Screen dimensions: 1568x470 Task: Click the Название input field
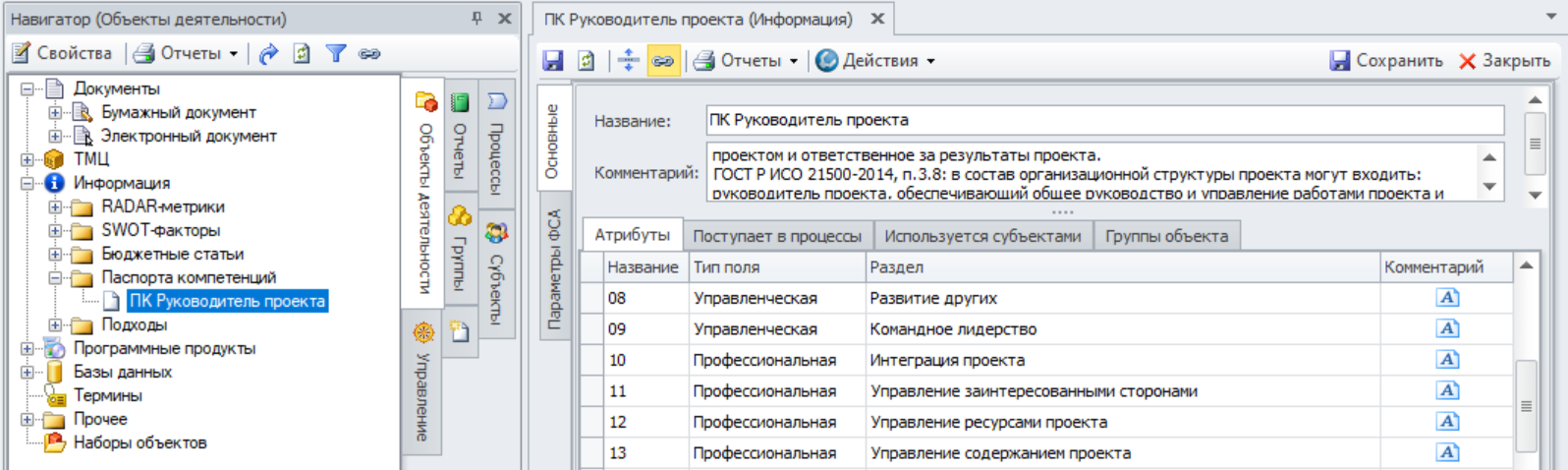[1104, 120]
